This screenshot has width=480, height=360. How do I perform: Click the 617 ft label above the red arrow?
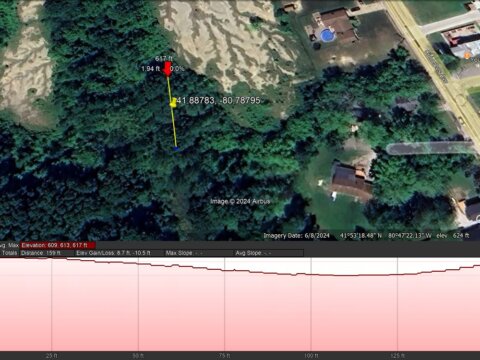[164, 59]
